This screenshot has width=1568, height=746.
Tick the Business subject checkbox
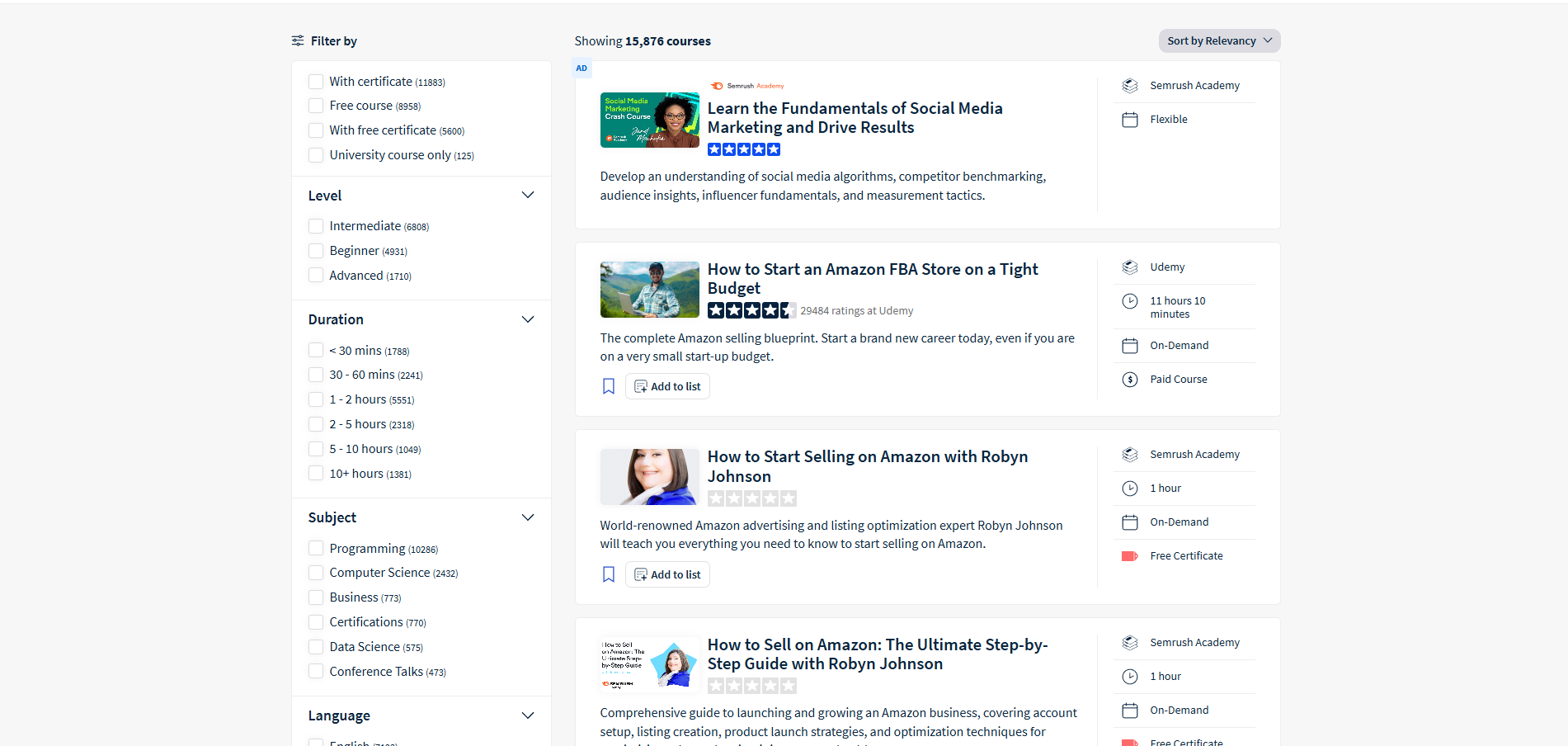click(x=316, y=597)
